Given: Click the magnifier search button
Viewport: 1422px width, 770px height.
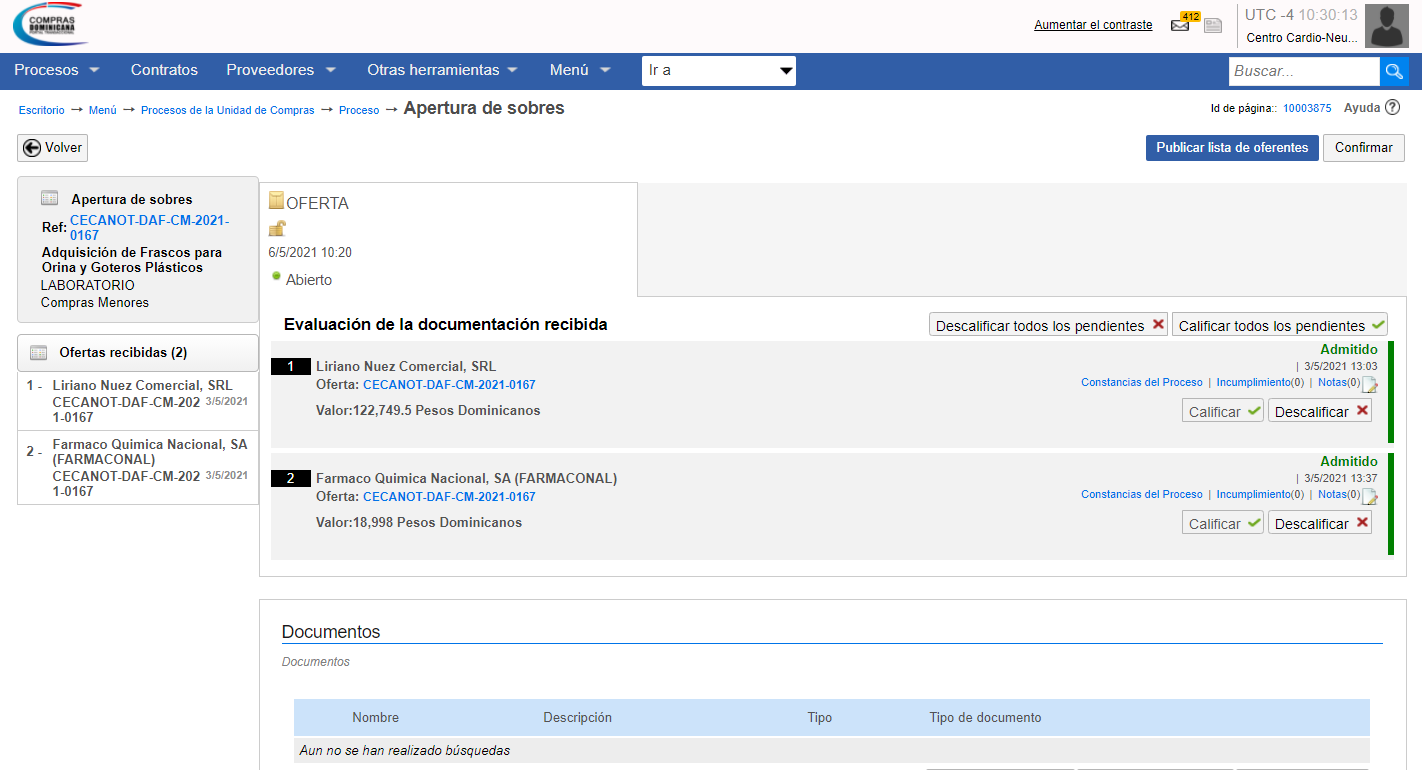Looking at the screenshot, I should [1394, 71].
